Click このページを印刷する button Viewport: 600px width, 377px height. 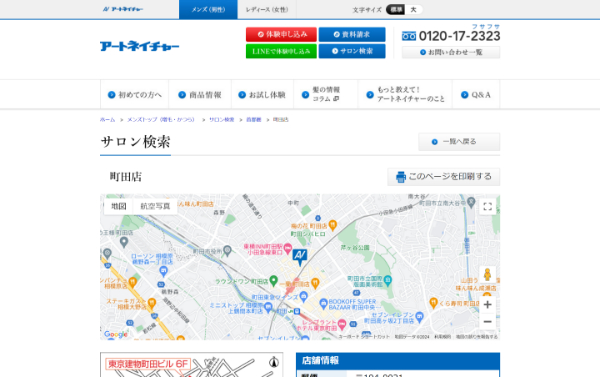[x=444, y=177]
